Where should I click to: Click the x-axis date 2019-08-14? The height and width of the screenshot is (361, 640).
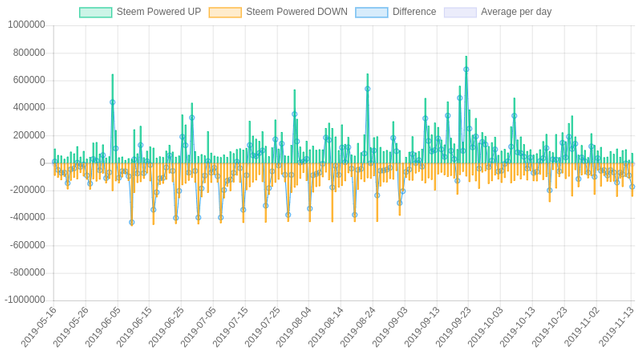[x=326, y=327]
